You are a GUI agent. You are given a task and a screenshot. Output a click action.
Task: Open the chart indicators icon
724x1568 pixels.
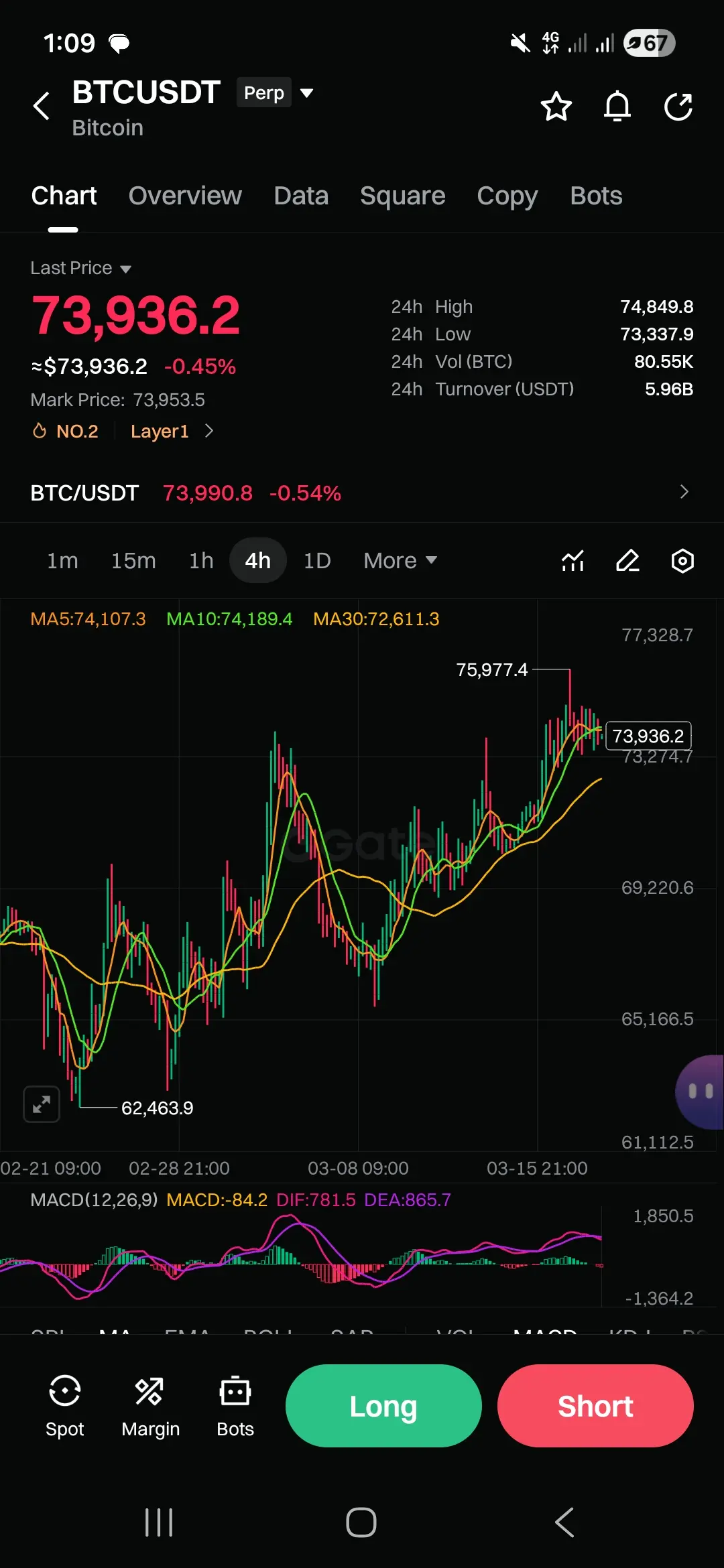(572, 560)
